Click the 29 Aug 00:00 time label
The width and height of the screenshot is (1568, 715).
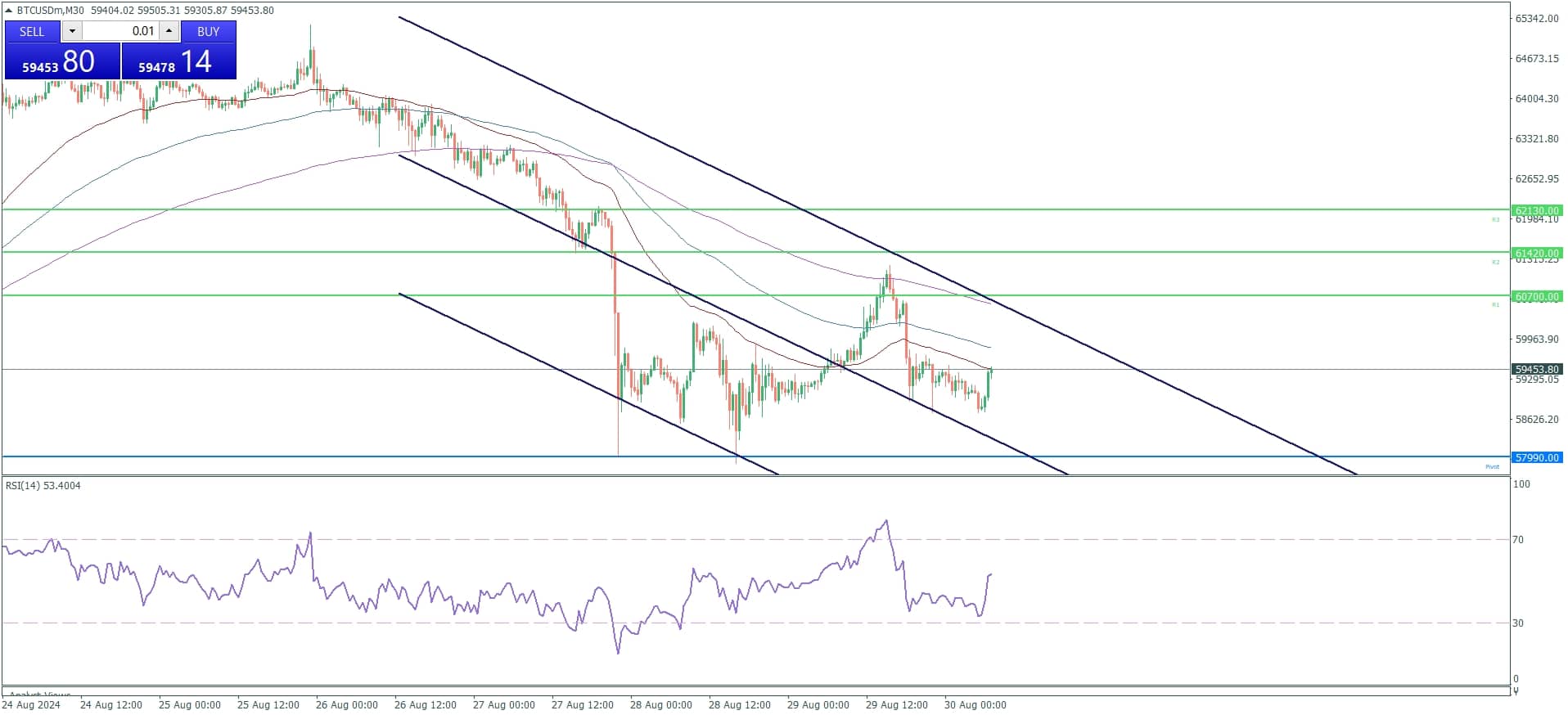click(818, 704)
